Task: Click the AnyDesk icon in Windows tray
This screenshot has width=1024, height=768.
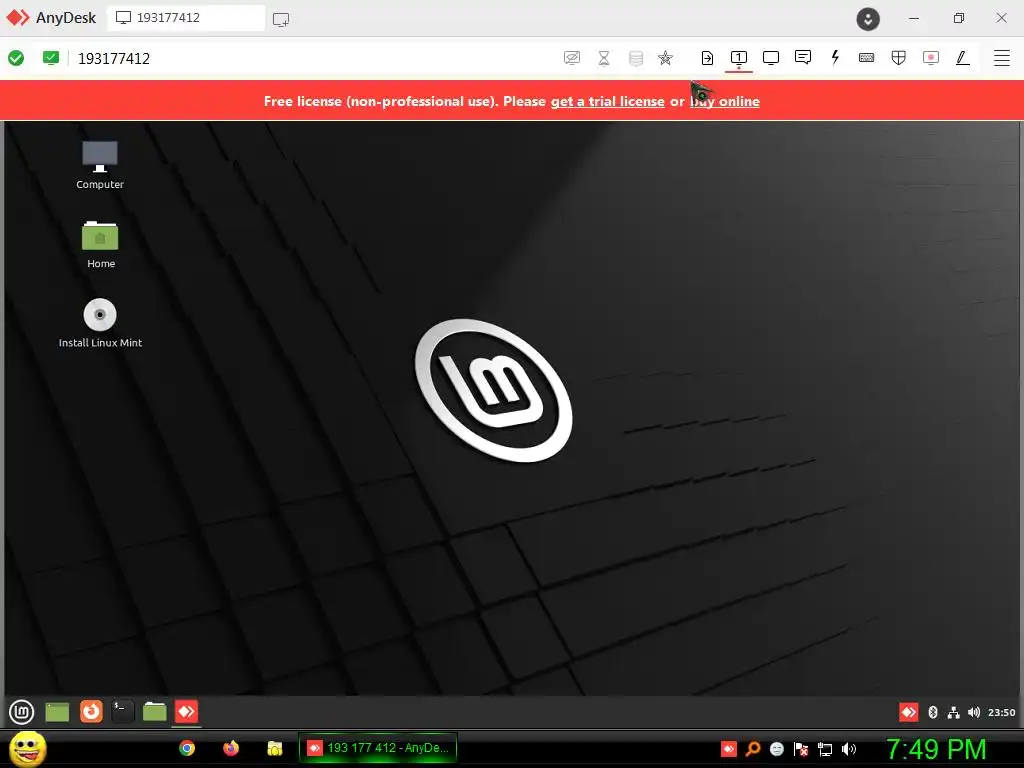Action: coord(729,749)
